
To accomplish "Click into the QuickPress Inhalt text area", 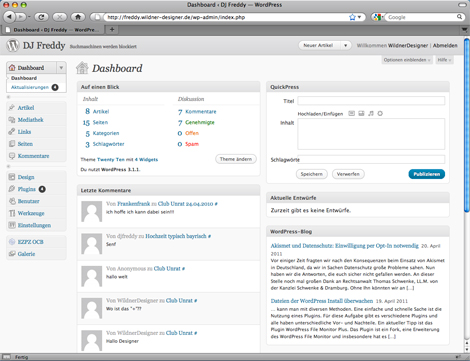I will 371,134.
